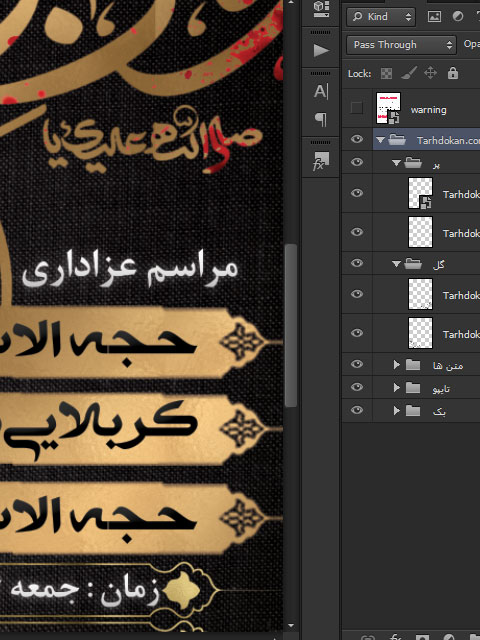The image size is (480, 640).
Task: Open the Character panel icon
Action: [x=321, y=91]
